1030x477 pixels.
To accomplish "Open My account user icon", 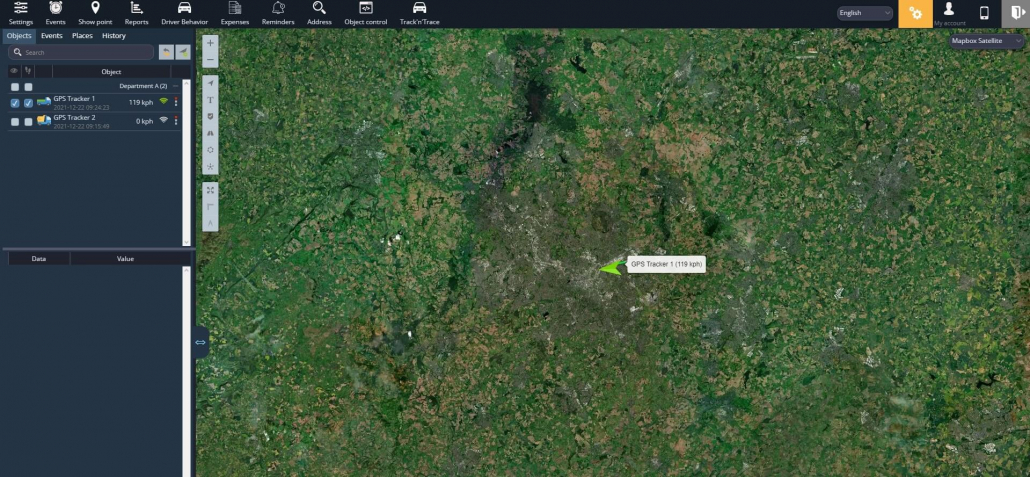I will point(949,9).
